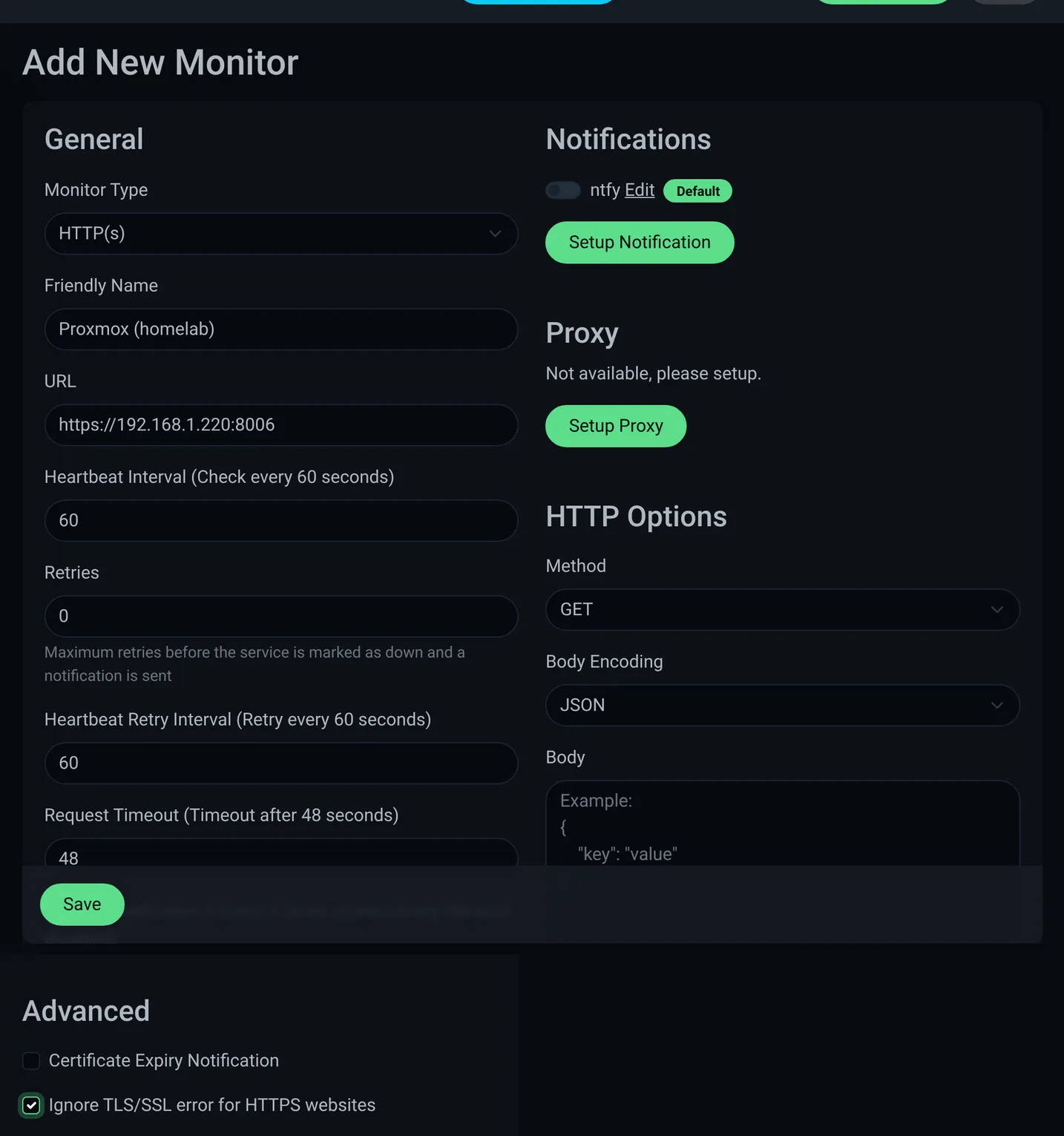
Task: Click the 'HTTP Options' section heading
Action: (637, 516)
